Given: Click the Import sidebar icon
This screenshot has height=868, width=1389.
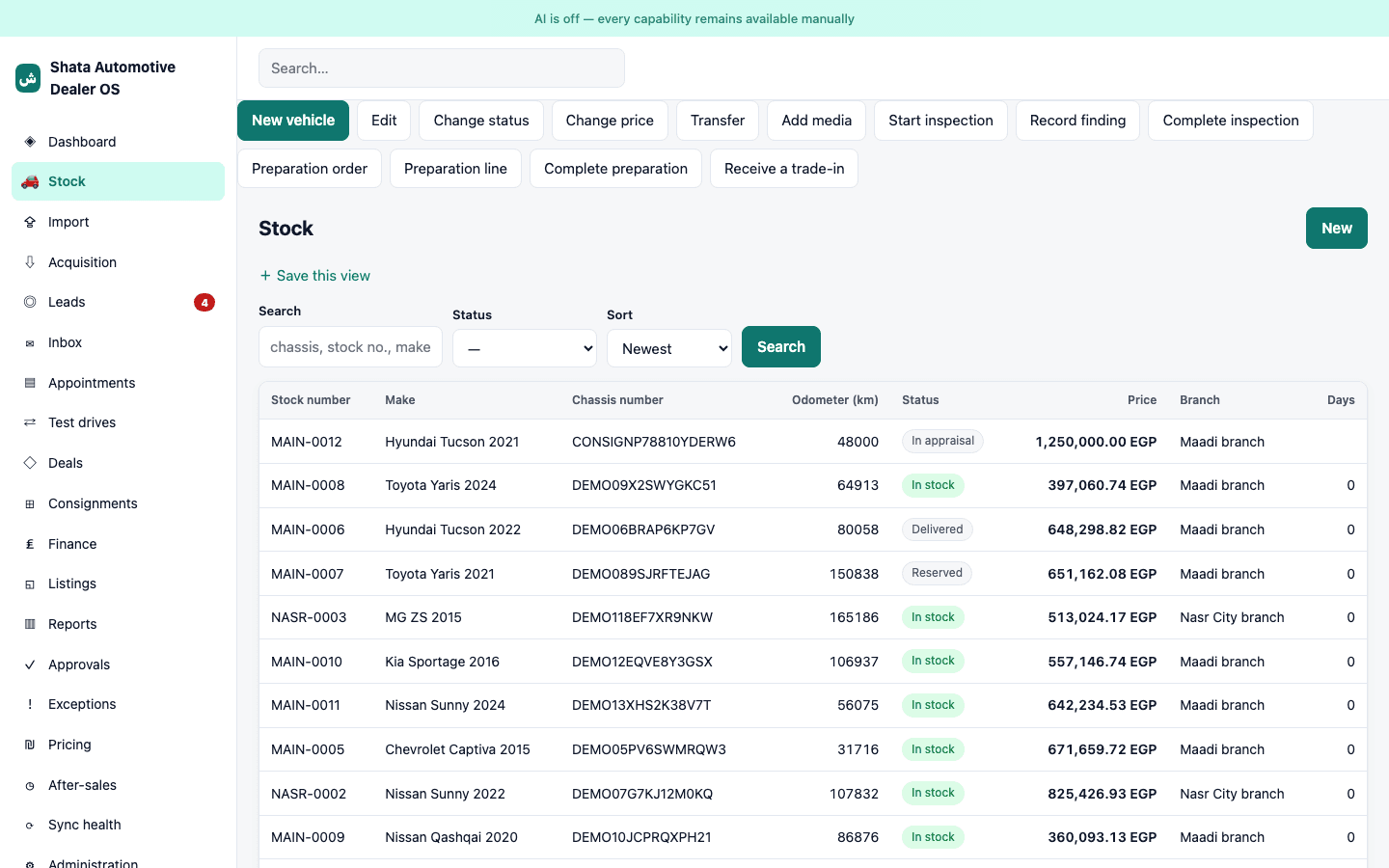Looking at the screenshot, I should pos(30,222).
